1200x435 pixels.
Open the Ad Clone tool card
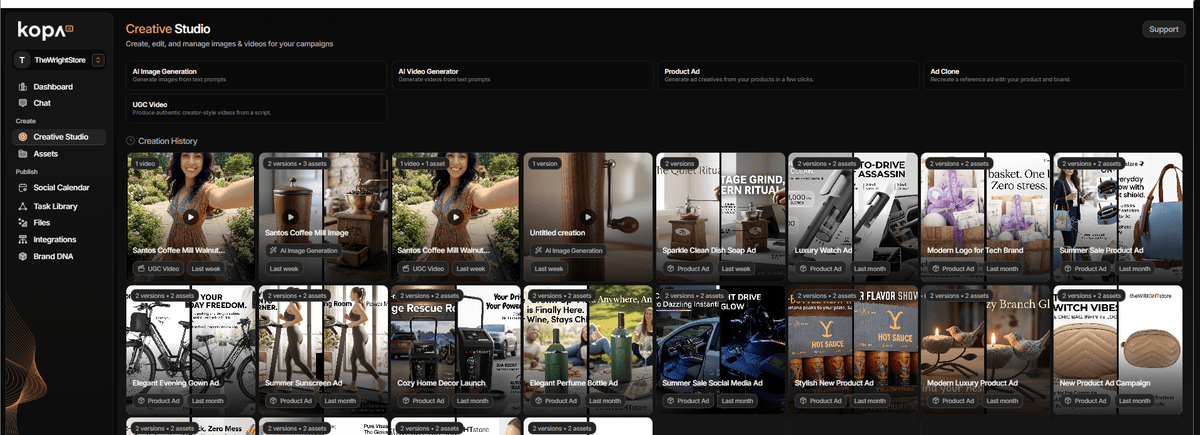(1053, 75)
